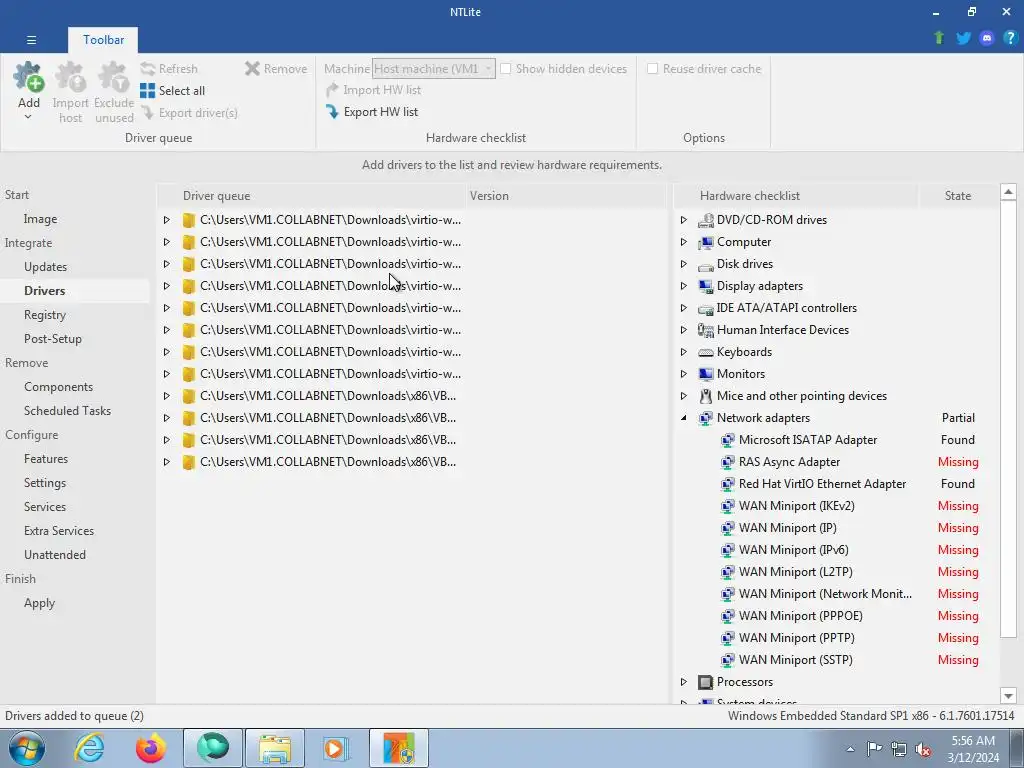Viewport: 1024px width, 768px height.
Task: Click the Processors device icon
Action: (x=705, y=682)
